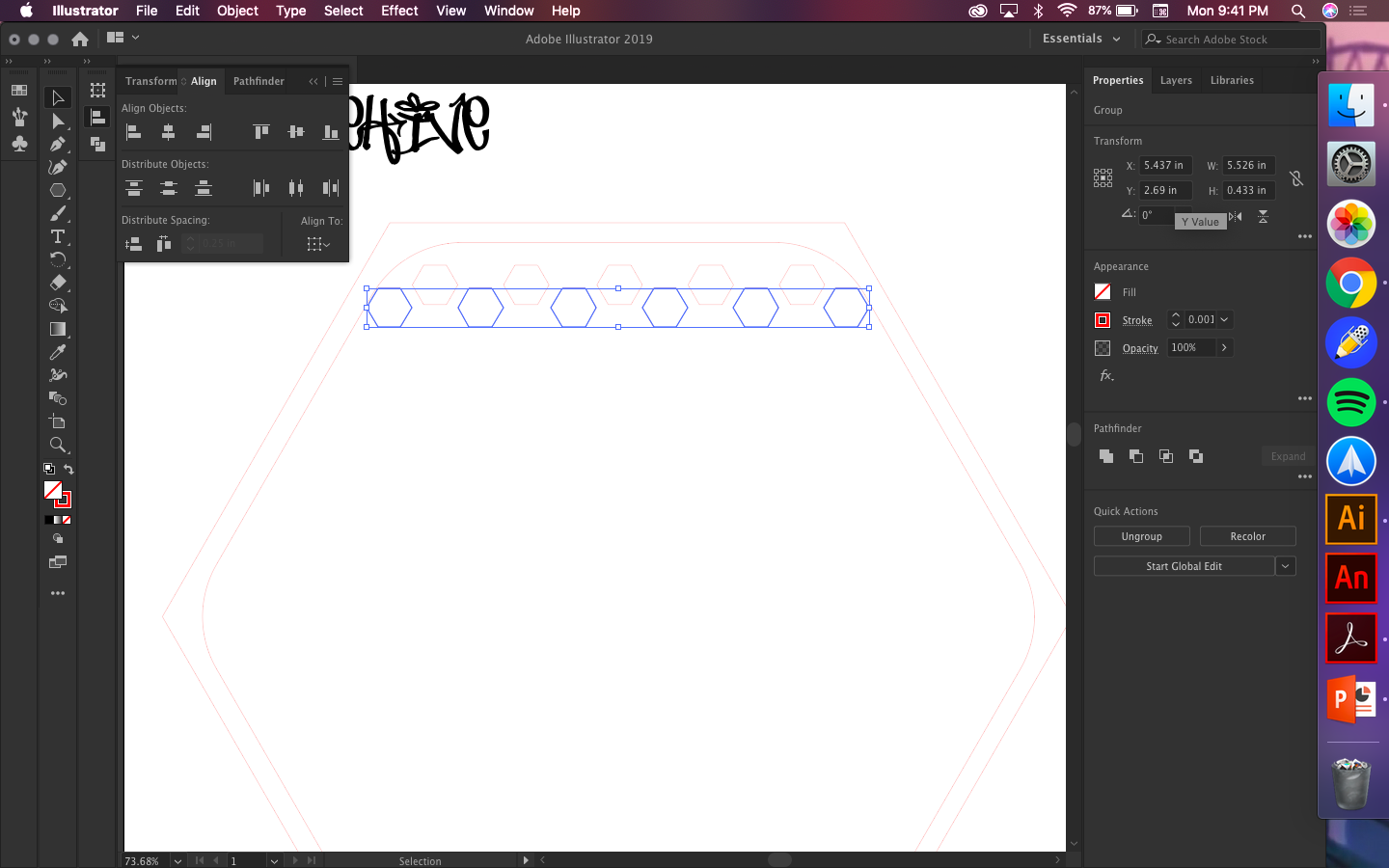Choose the Eraser tool
The height and width of the screenshot is (868, 1389).
(x=58, y=283)
